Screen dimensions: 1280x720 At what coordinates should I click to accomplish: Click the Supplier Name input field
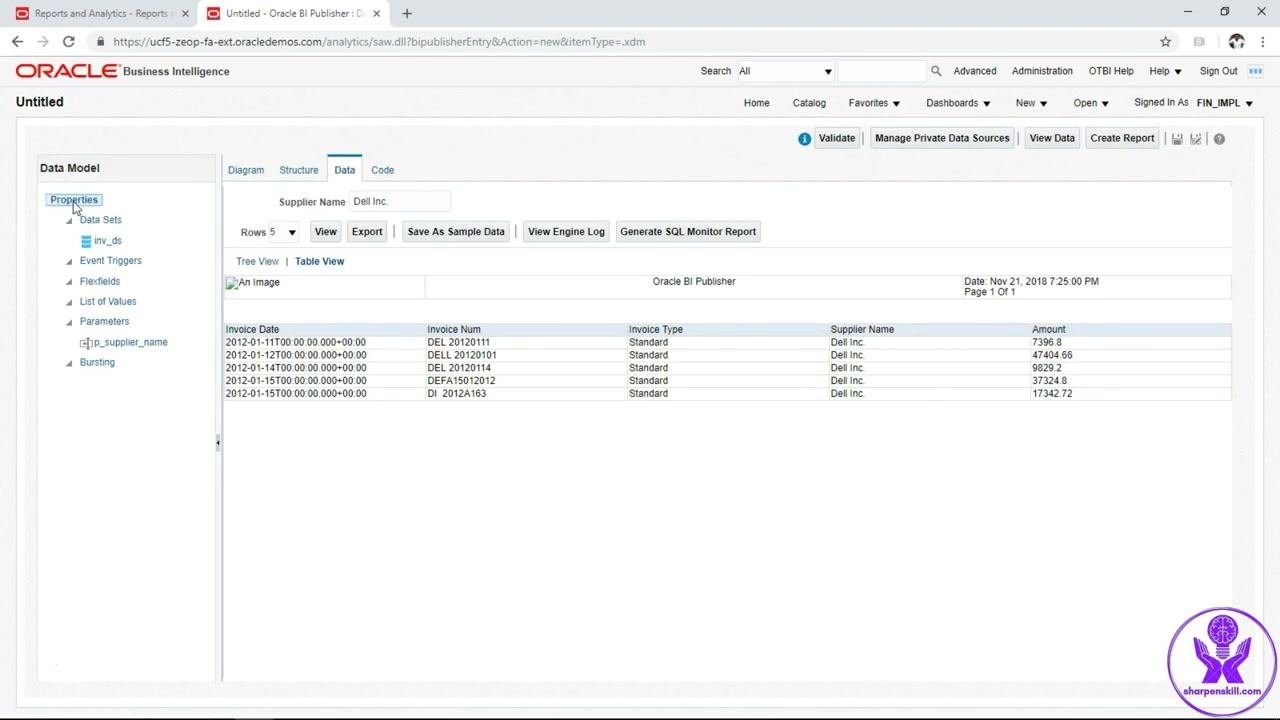[400, 202]
